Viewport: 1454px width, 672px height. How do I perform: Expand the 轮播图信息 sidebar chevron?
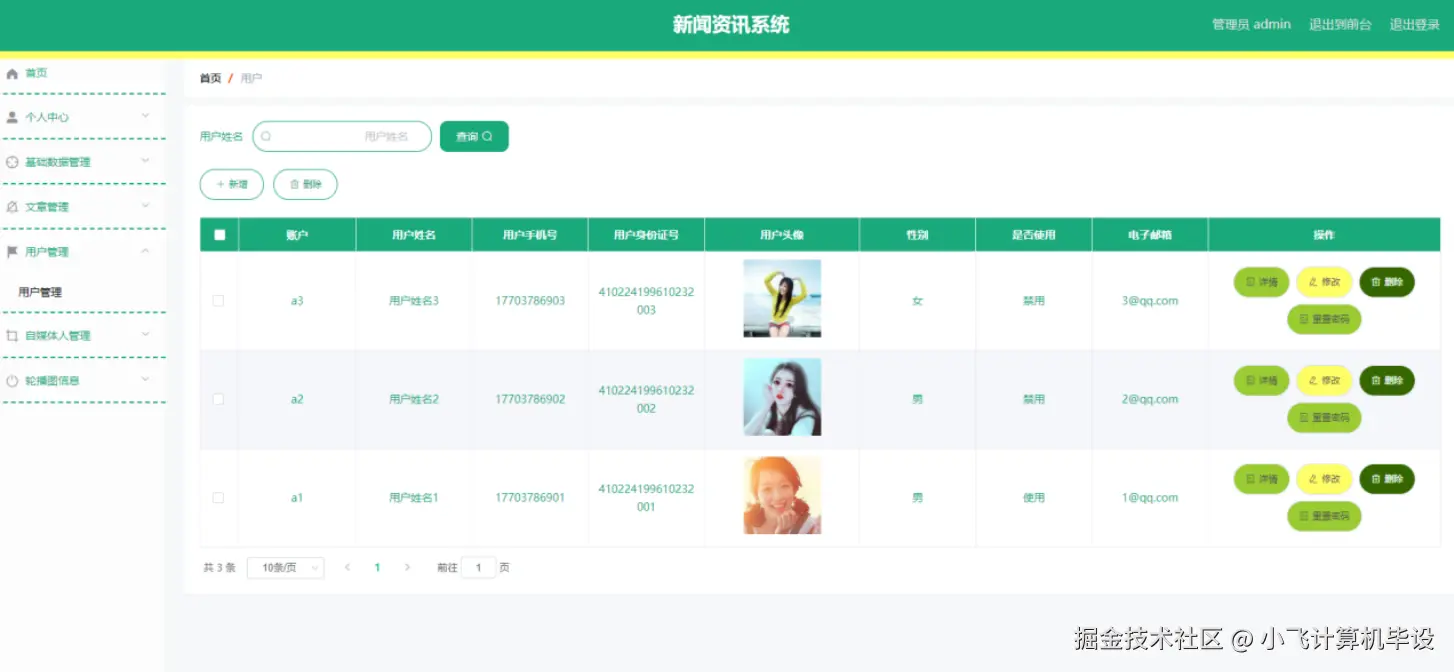(x=145, y=380)
